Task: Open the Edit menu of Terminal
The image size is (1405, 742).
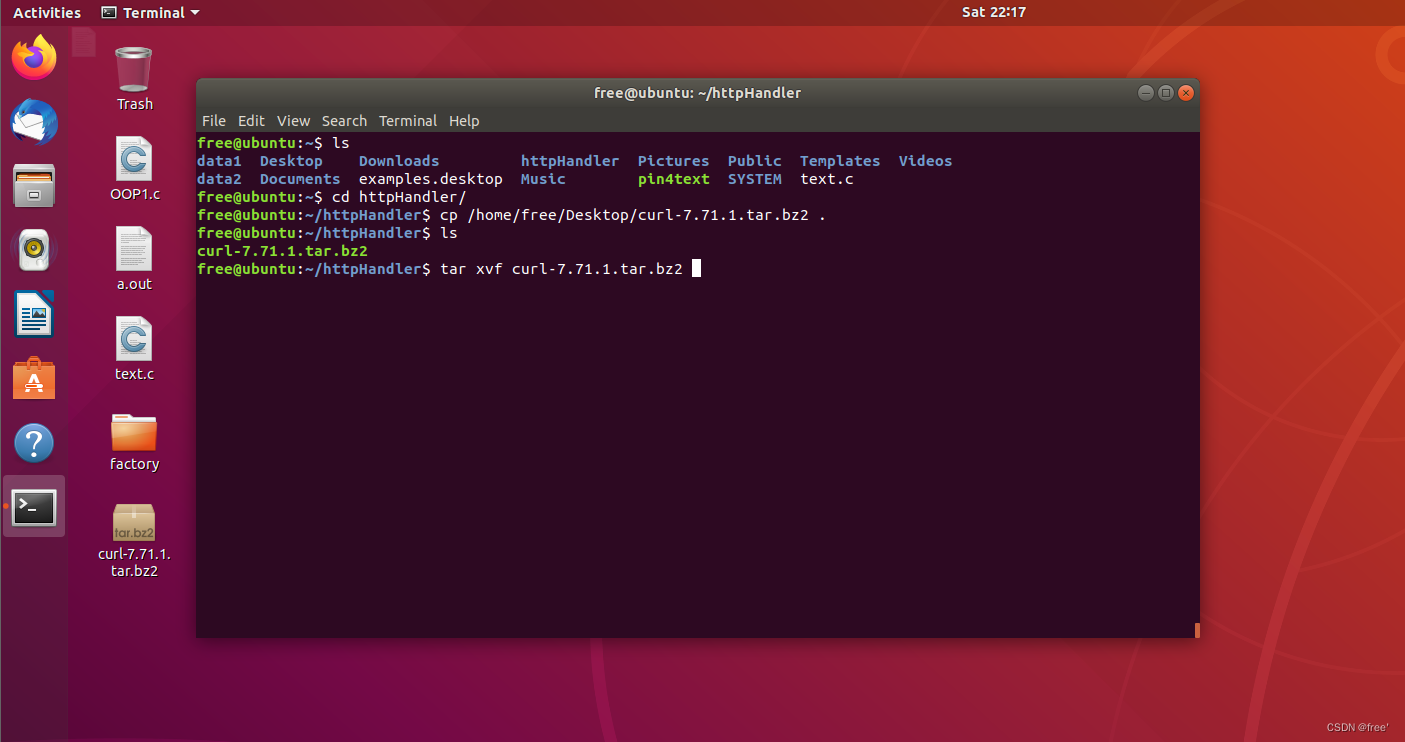Action: pos(250,120)
